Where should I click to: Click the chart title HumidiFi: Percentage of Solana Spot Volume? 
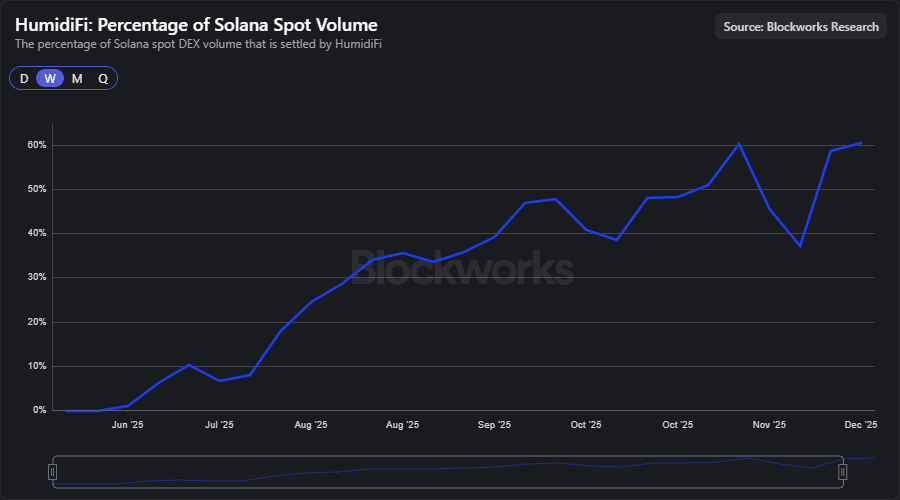[x=196, y=25]
